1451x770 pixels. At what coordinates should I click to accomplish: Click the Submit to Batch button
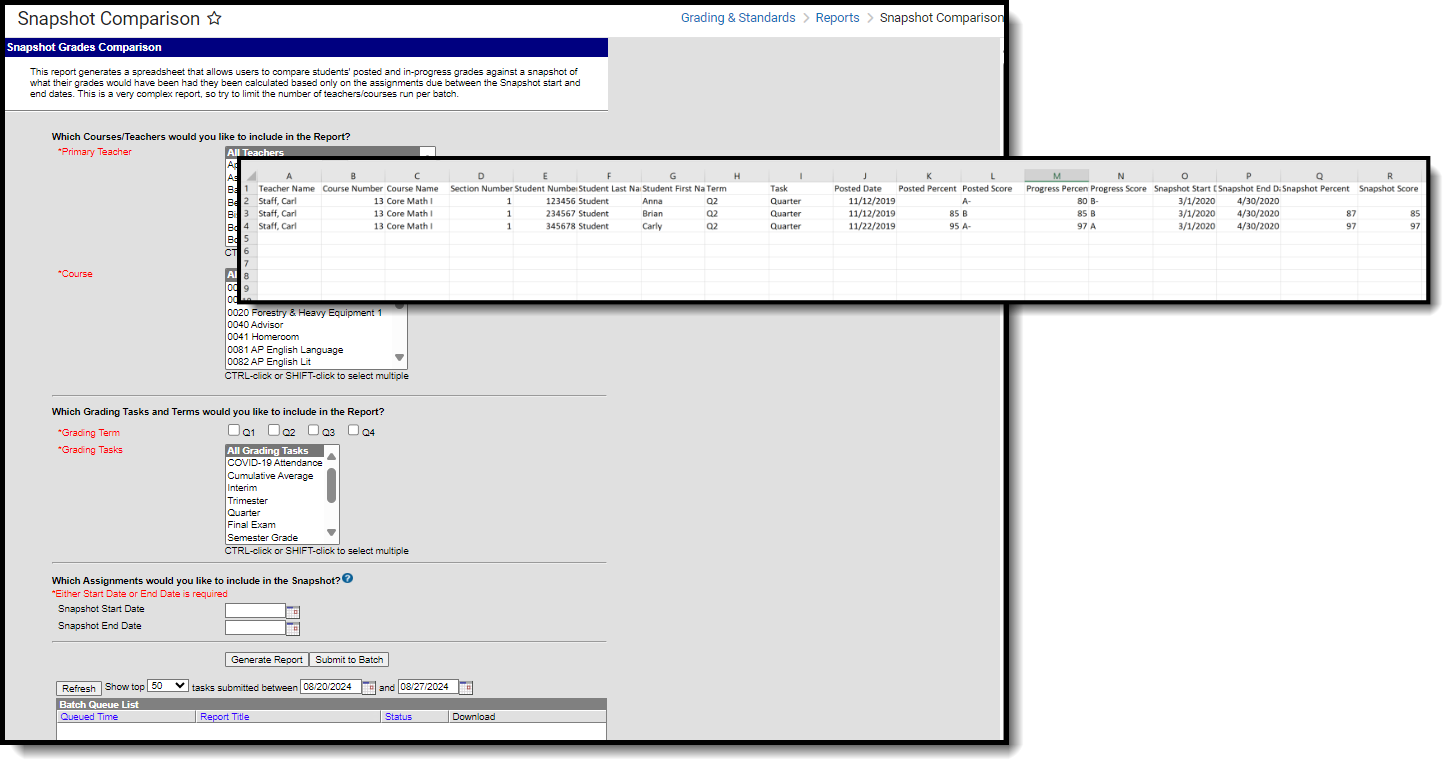tap(349, 660)
